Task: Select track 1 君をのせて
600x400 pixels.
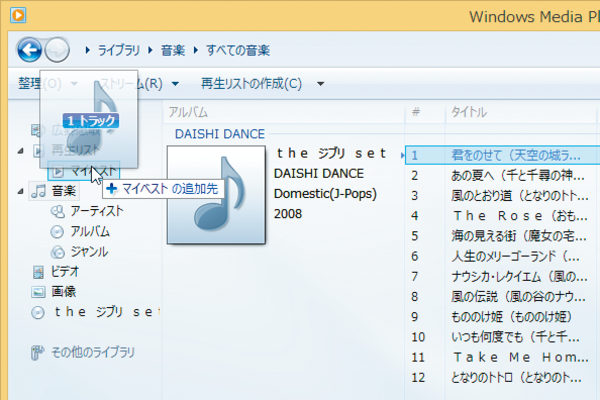Action: click(x=502, y=155)
